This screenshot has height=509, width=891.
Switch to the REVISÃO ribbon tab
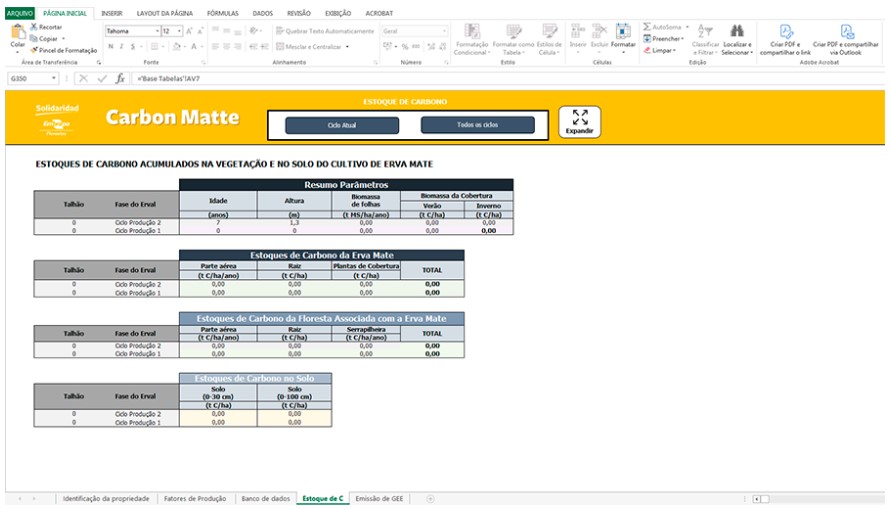coord(299,13)
